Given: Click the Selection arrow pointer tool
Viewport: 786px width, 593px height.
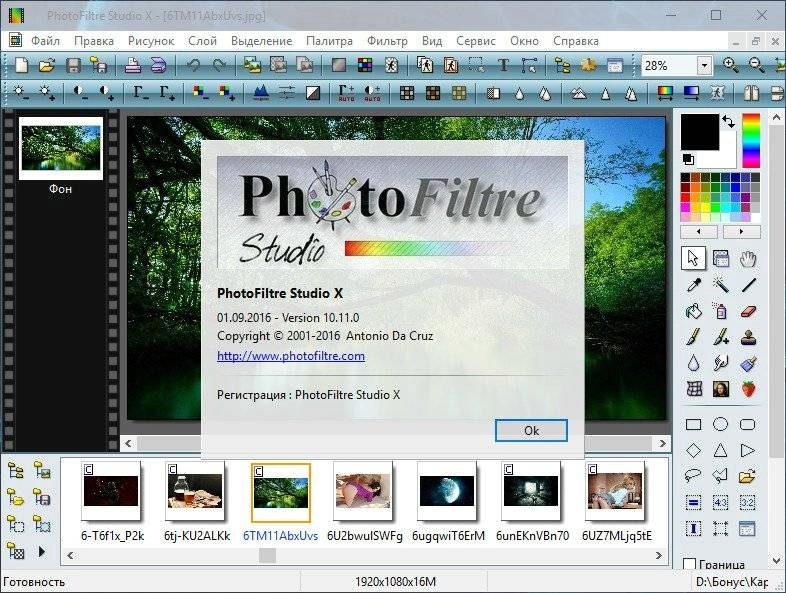Looking at the screenshot, I should coord(694,259).
